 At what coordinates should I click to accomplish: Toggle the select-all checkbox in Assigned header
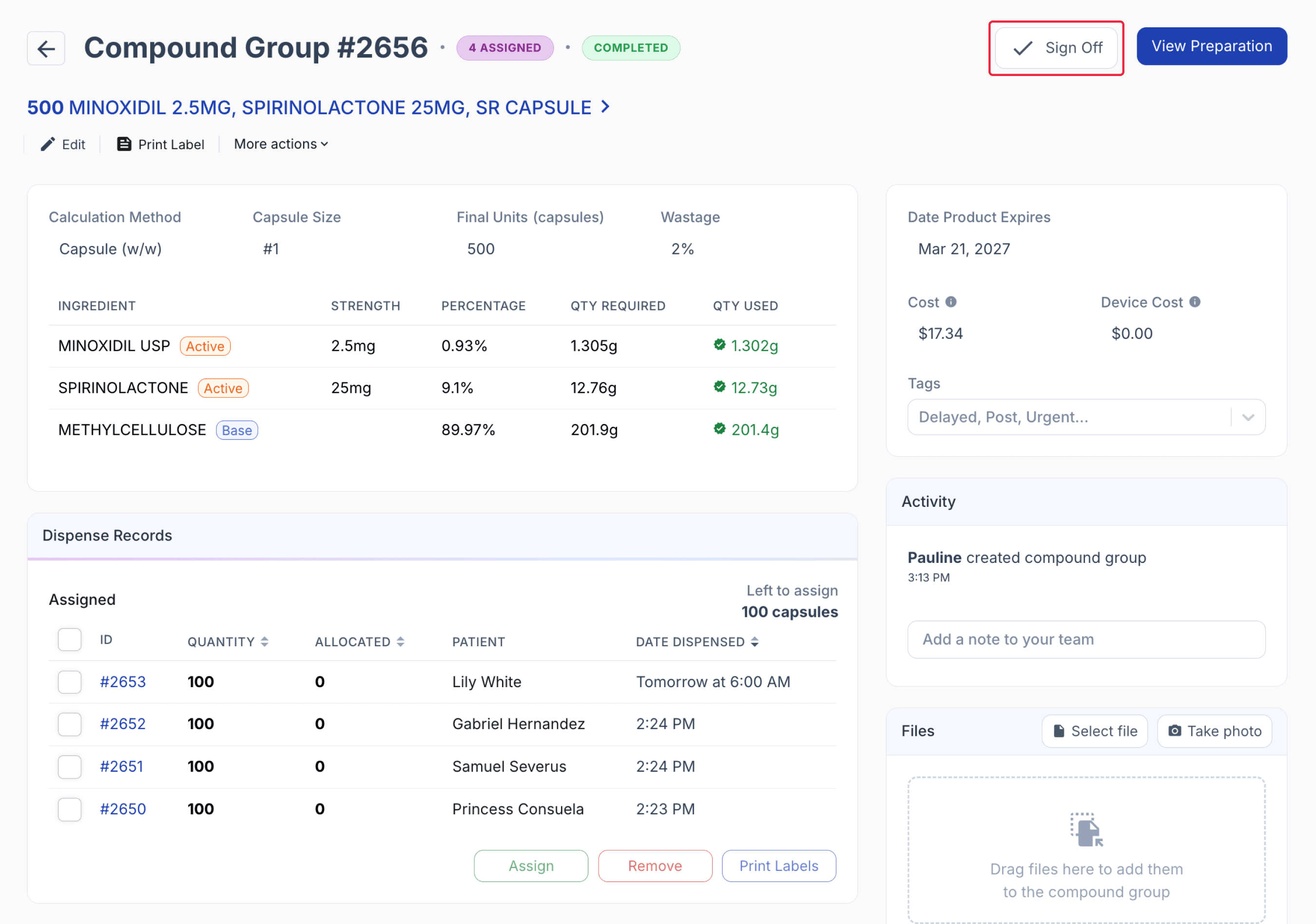[x=69, y=640]
